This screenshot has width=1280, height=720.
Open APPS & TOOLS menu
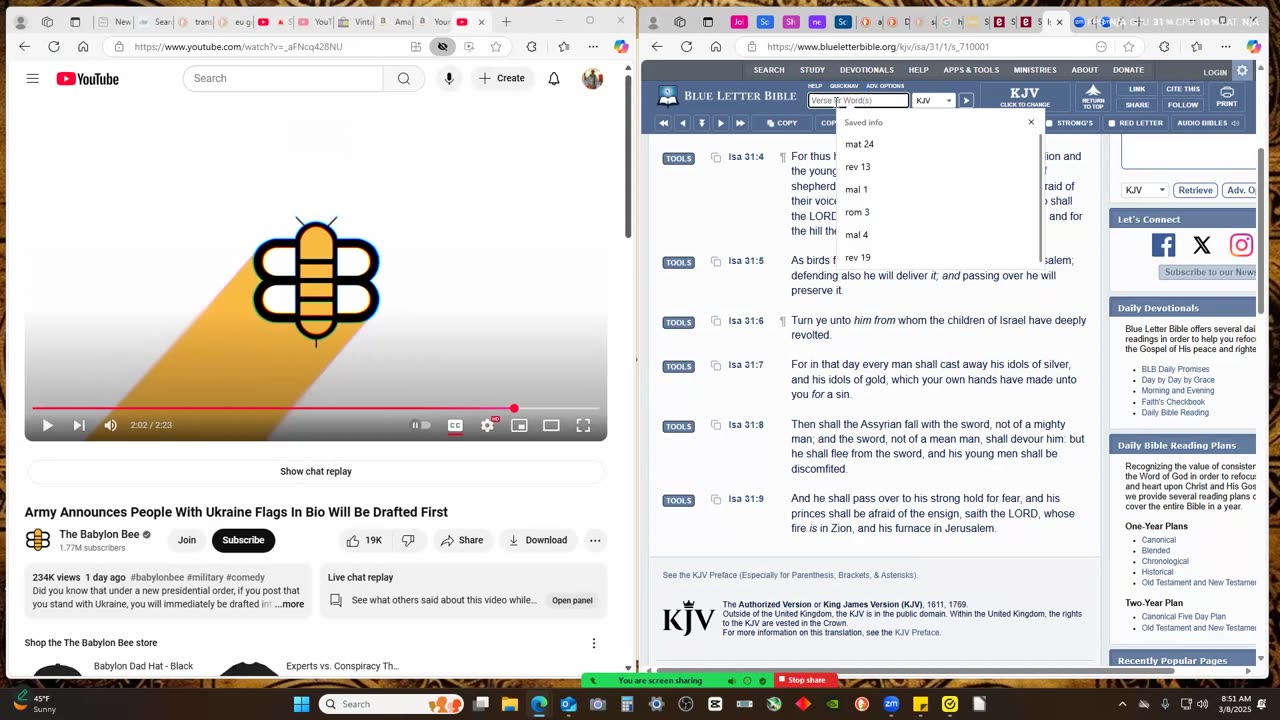971,70
